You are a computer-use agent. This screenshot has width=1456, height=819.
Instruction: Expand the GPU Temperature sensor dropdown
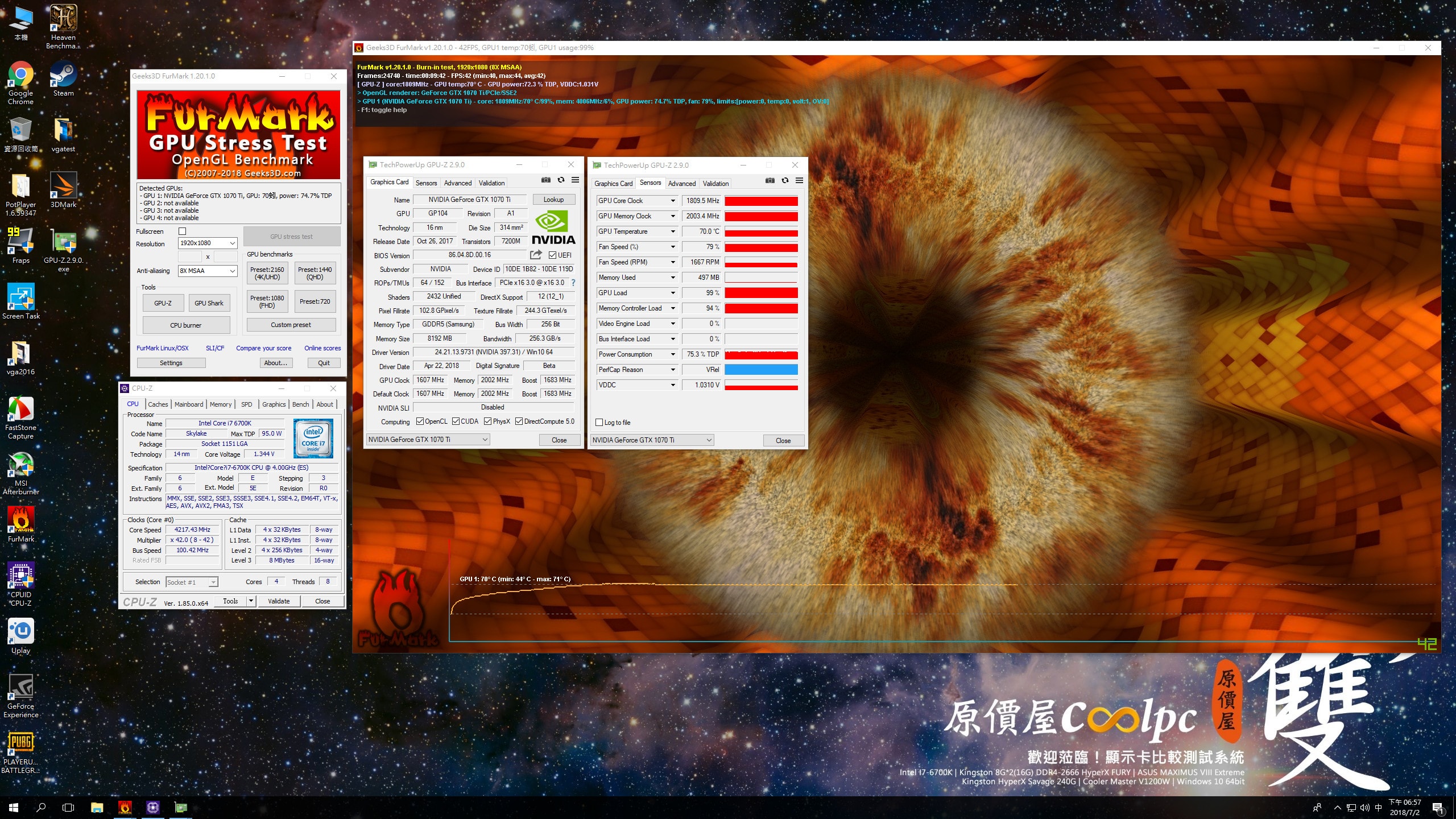click(x=673, y=231)
